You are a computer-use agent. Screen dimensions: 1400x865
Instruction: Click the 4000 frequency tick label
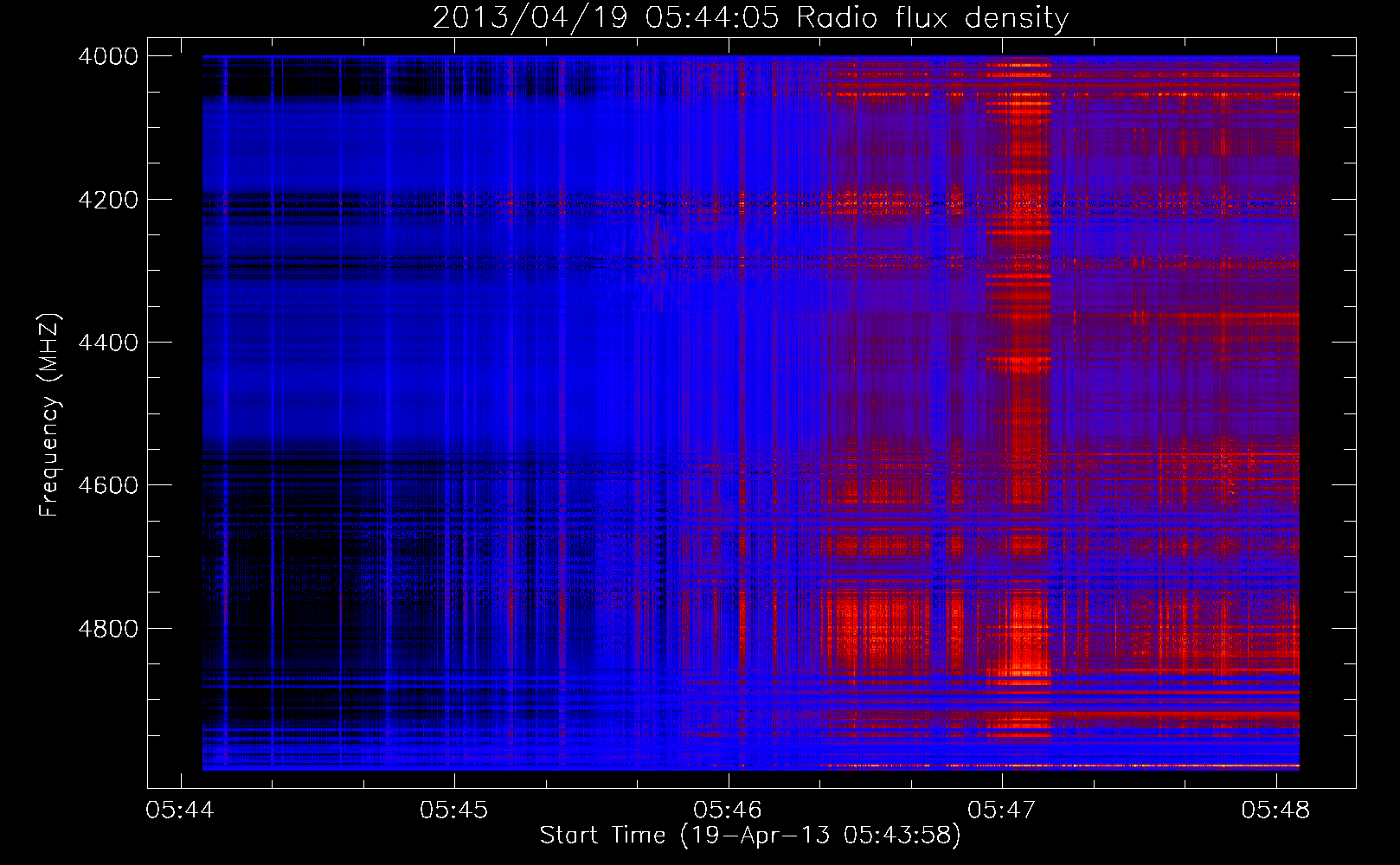pos(108,56)
